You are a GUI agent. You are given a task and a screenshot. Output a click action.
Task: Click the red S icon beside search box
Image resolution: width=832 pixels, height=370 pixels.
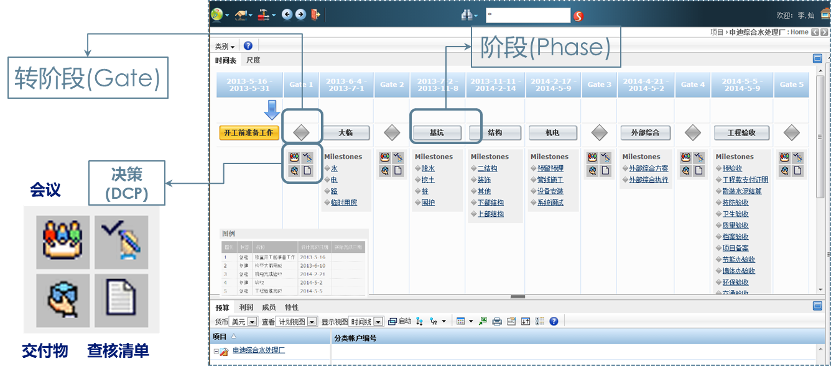click(578, 16)
